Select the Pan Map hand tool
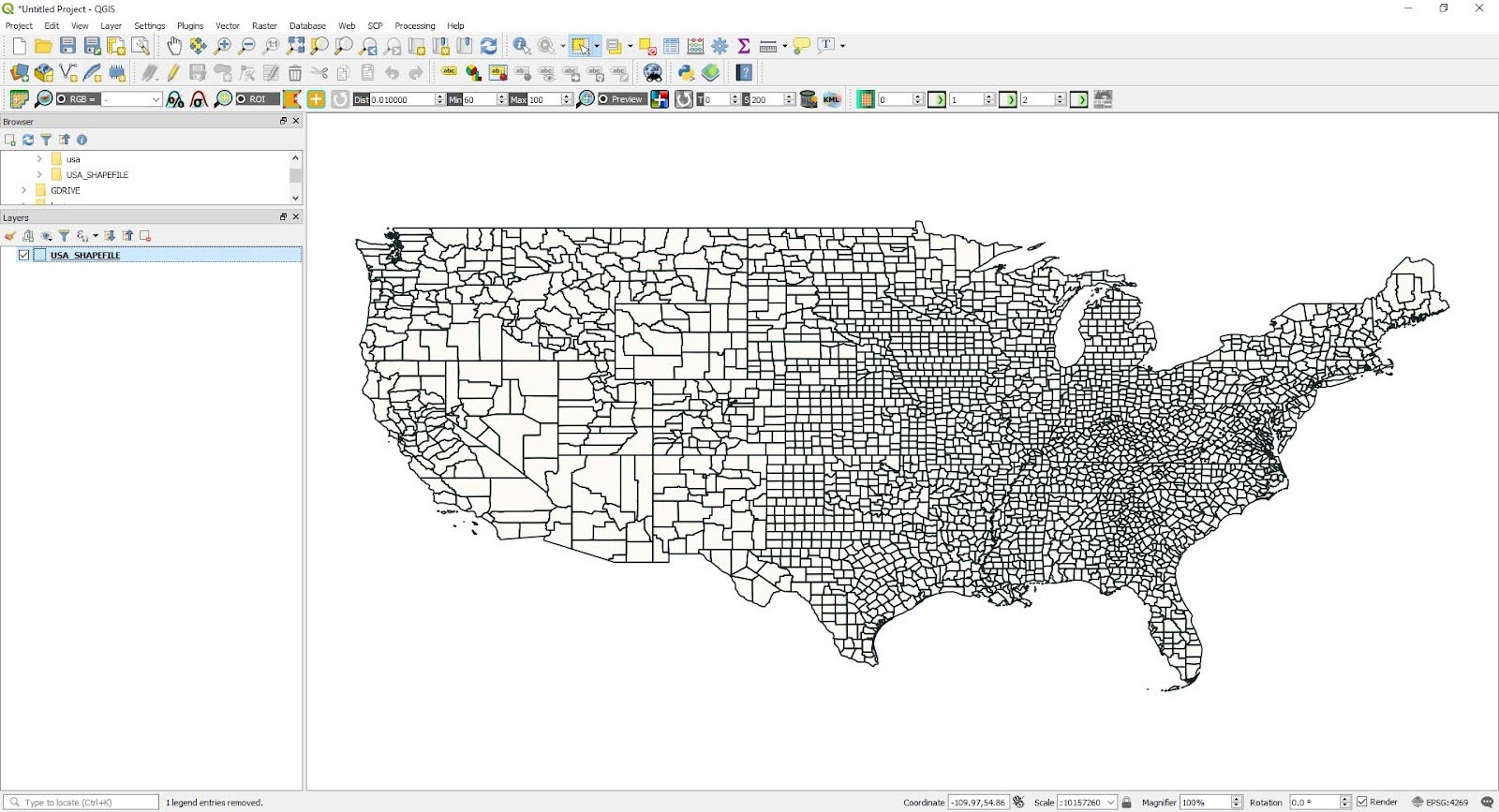The image size is (1499, 812). (174, 46)
